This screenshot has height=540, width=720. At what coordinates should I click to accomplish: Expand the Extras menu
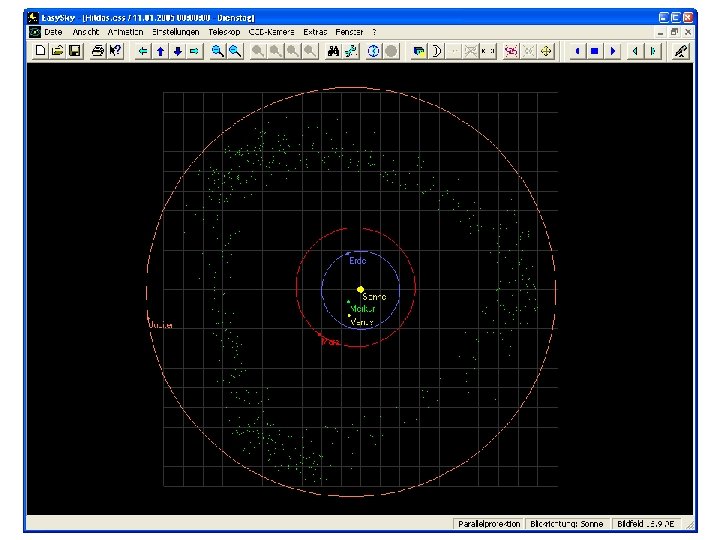[315, 32]
